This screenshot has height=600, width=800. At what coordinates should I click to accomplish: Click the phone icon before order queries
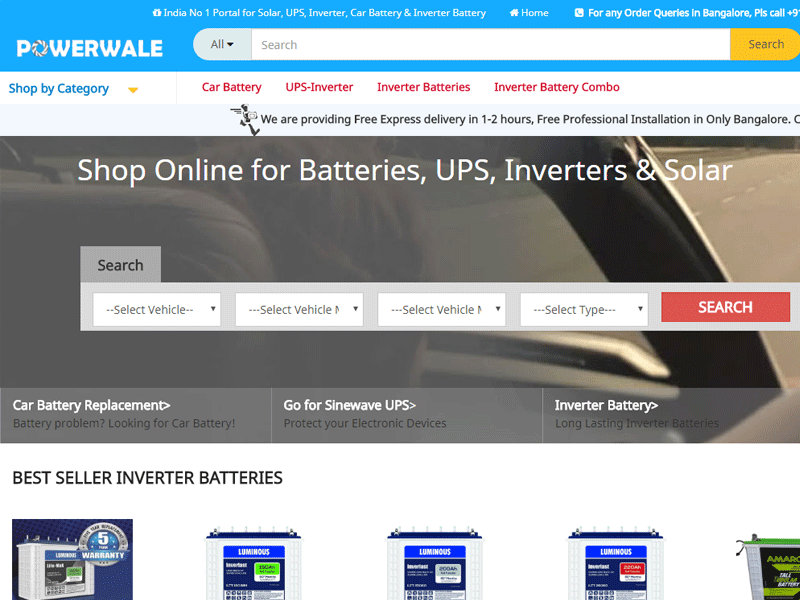579,13
